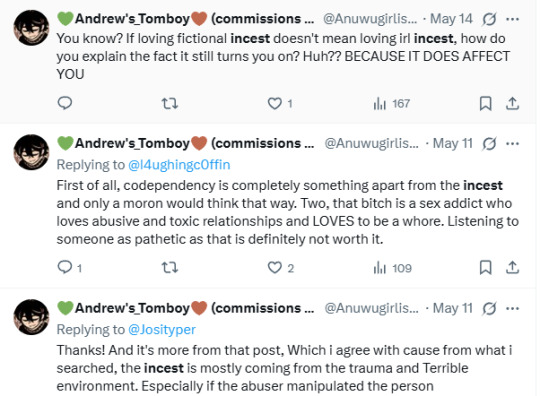
Task: Repost the codependency reply tweet
Action: [x=170, y=267]
